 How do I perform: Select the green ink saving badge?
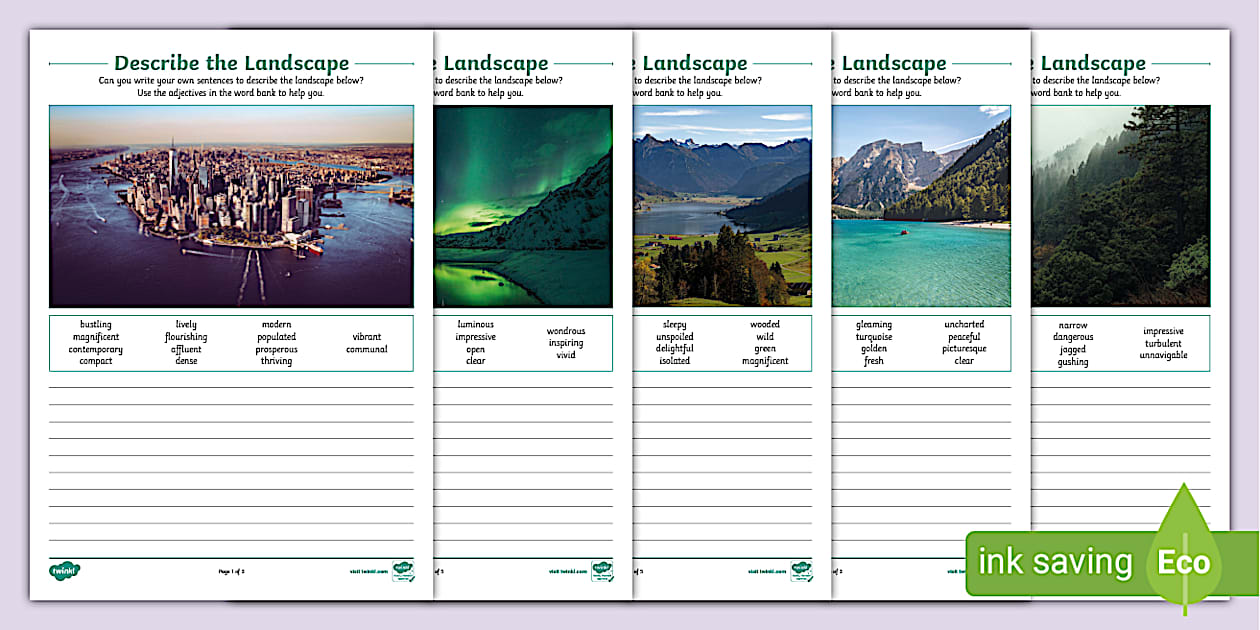point(1060,562)
